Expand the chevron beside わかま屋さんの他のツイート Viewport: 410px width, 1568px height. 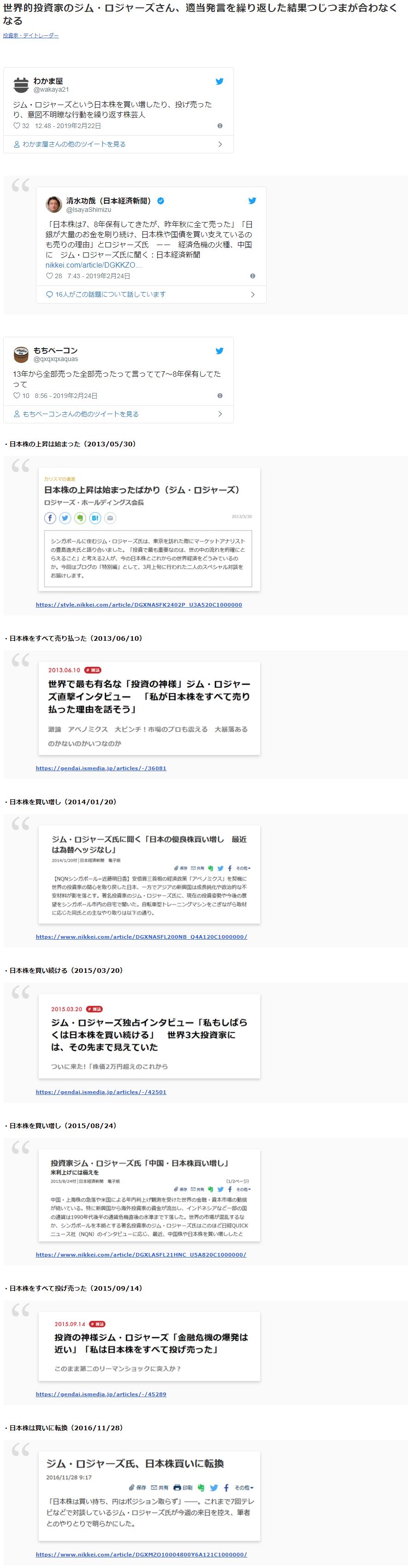pyautogui.click(x=220, y=144)
